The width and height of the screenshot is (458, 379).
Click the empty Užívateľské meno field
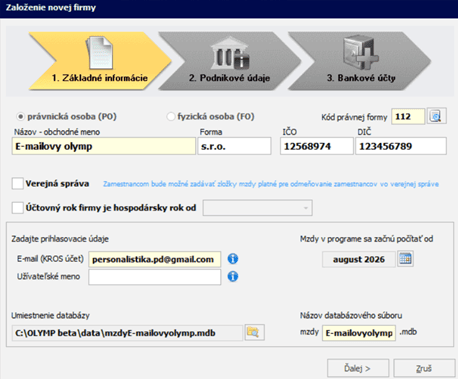pos(155,277)
